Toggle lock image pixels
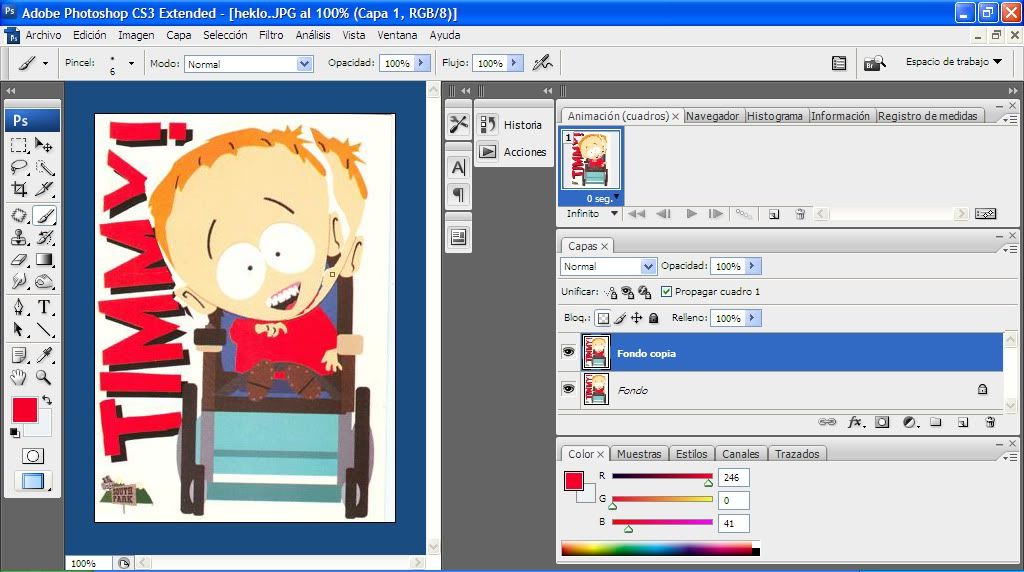 pos(620,318)
